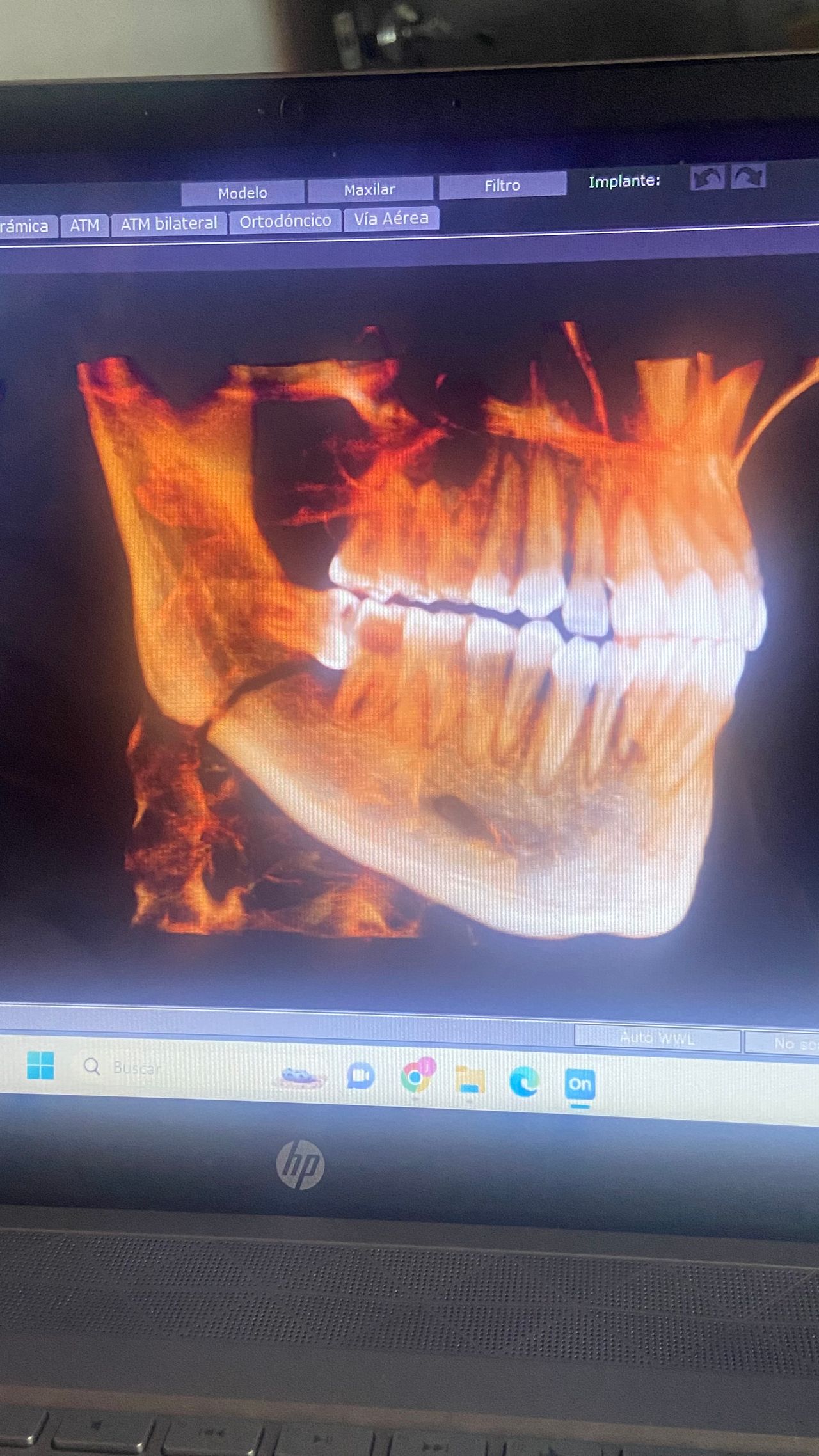Go to the Panorámica tab
This screenshot has width=819, height=1456.
tap(24, 226)
